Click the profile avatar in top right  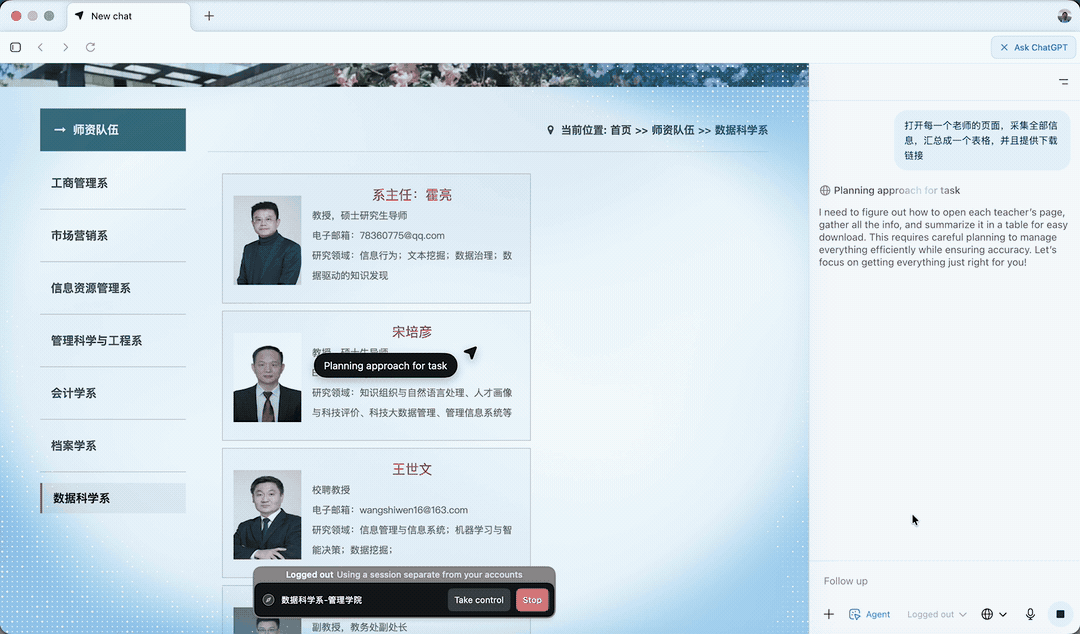click(x=1064, y=16)
